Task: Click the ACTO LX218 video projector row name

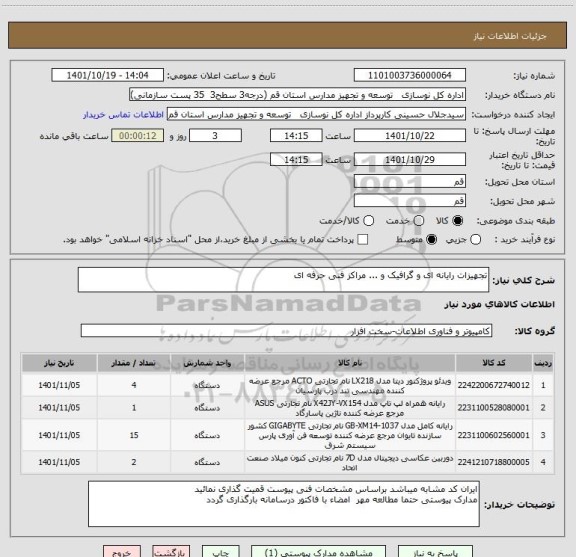Action: [x=350, y=385]
